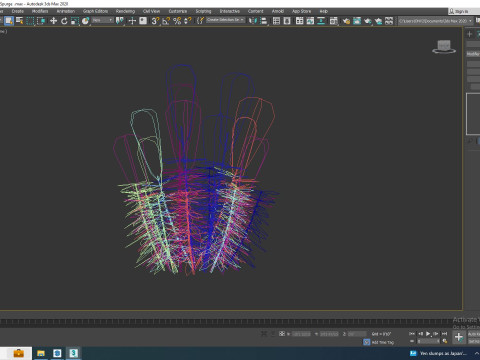Toggle Layer Explorer icon
The width and height of the screenshot is (480, 360).
287,21
